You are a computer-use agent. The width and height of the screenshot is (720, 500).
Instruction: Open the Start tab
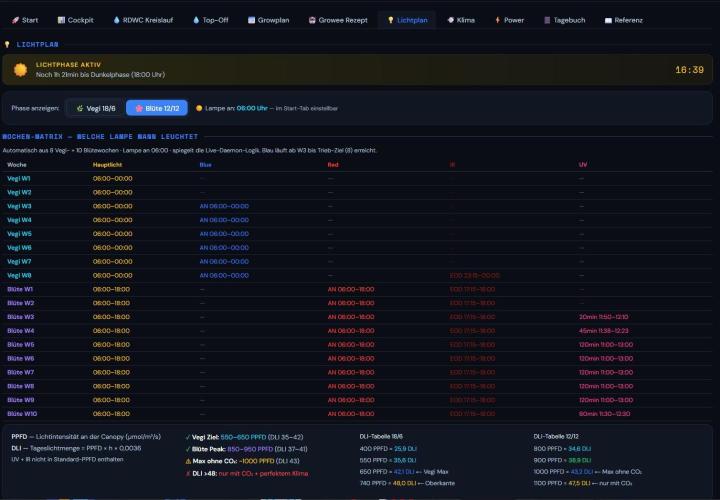(25, 20)
